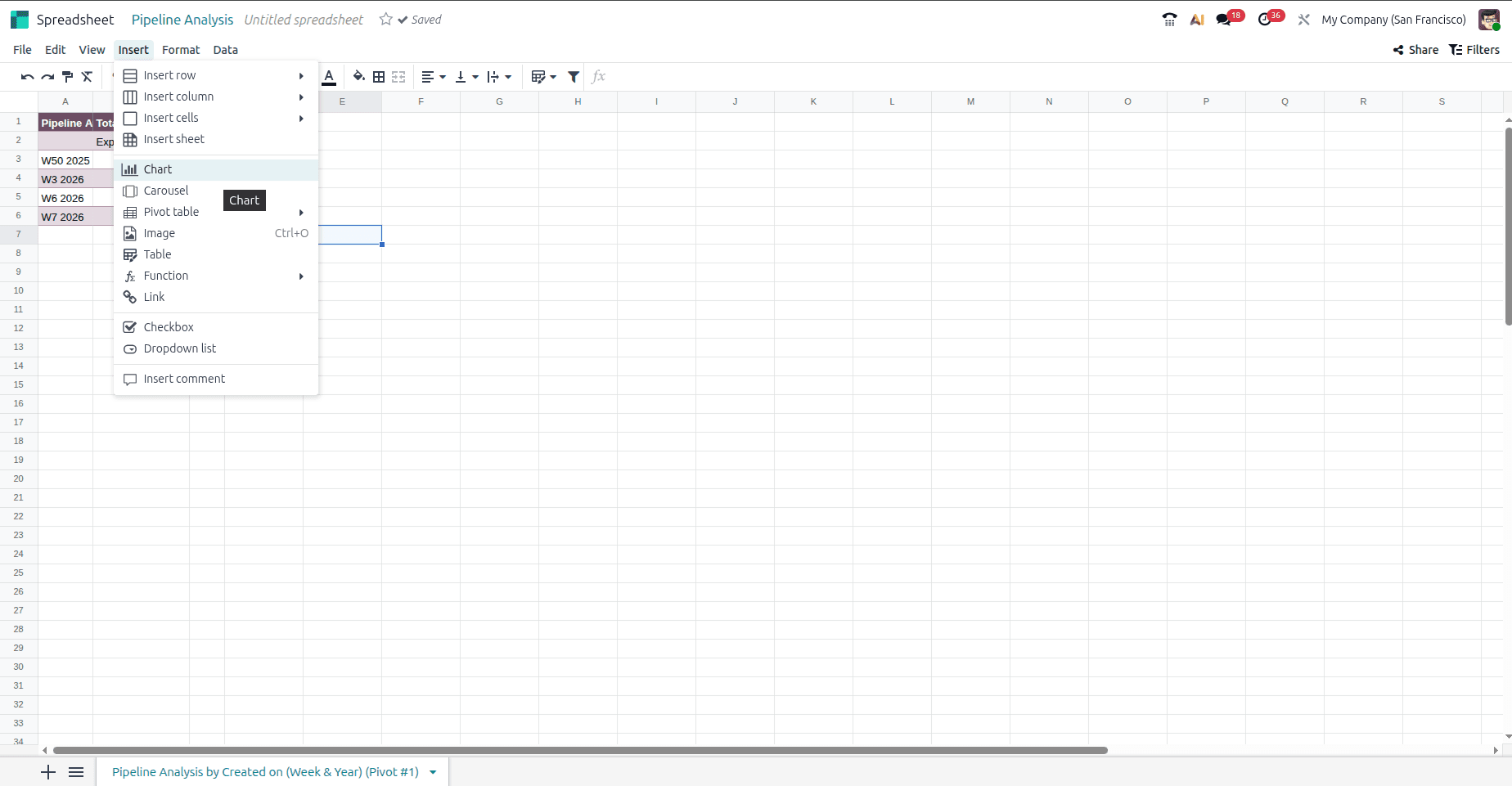Open the VoIP phone icon
1512x786 pixels.
1169,20
